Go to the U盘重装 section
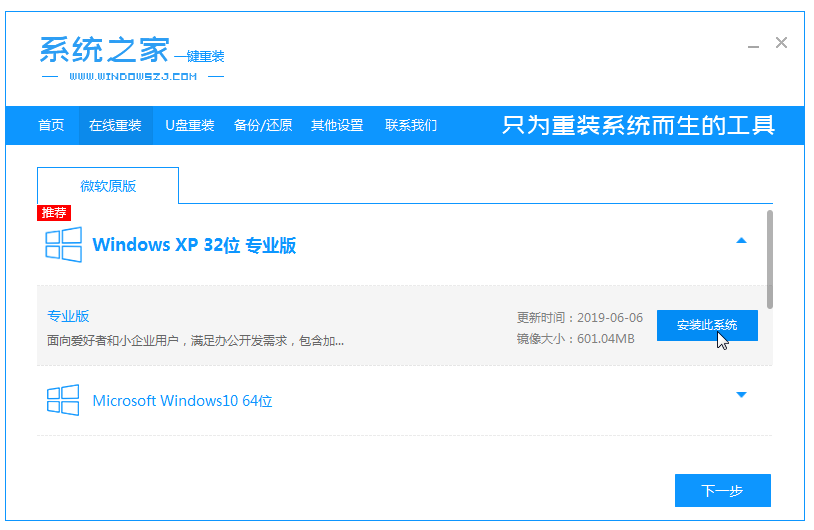The image size is (814, 530). click(189, 125)
